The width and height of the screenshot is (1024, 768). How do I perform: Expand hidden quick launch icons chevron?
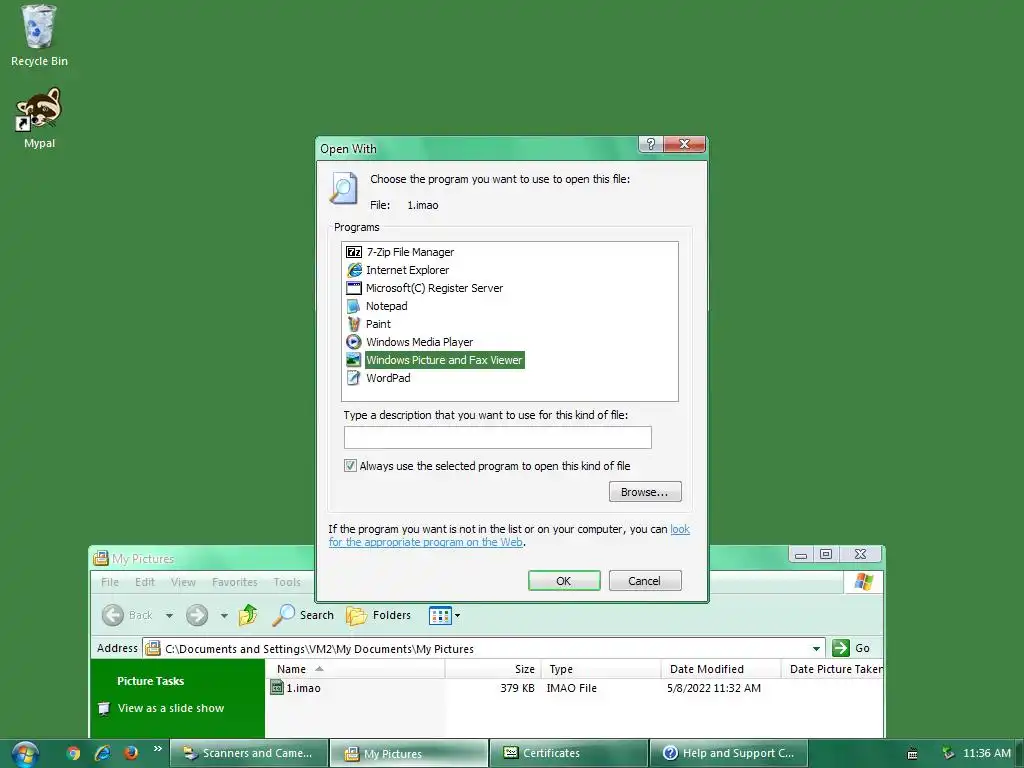[157, 748]
